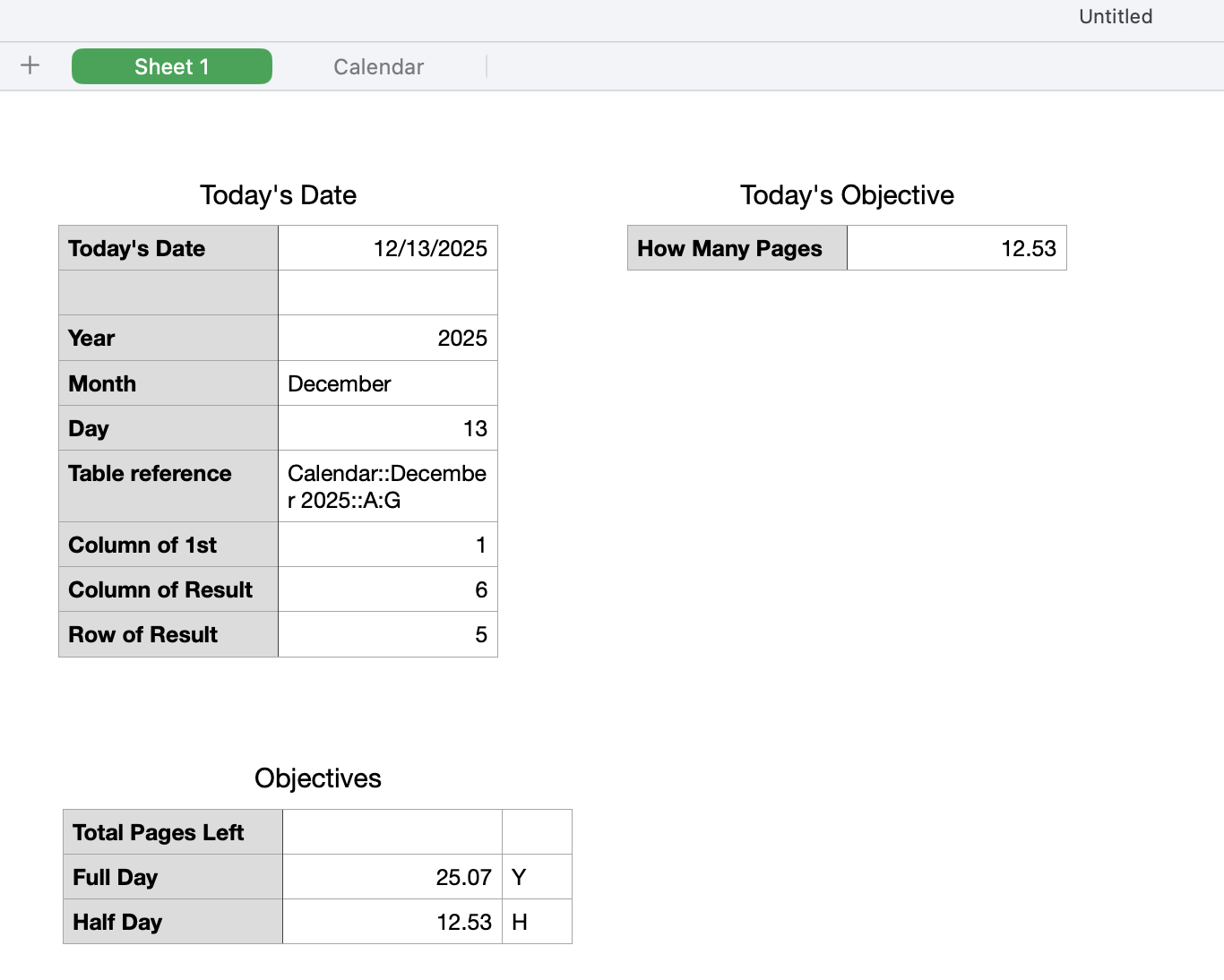Viewport: 1224px width, 980px height.
Task: Click the empty Total Pages Left value cell
Action: [x=392, y=833]
